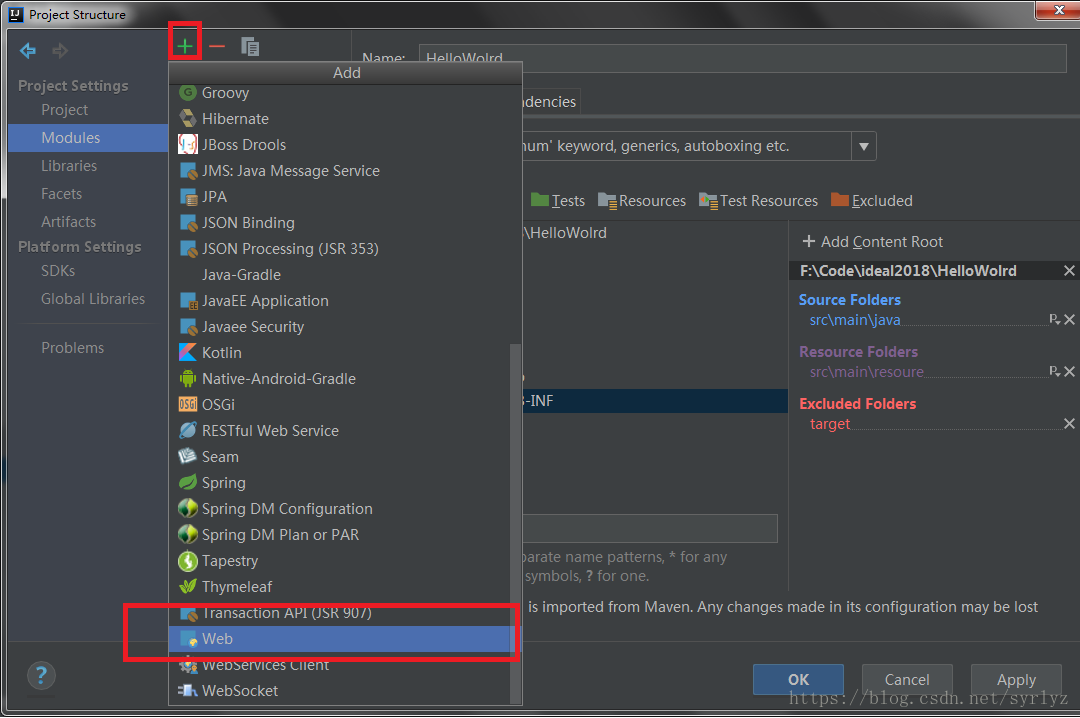
Task: Edit properties of src\main\resoure folder
Action: (x=1055, y=371)
